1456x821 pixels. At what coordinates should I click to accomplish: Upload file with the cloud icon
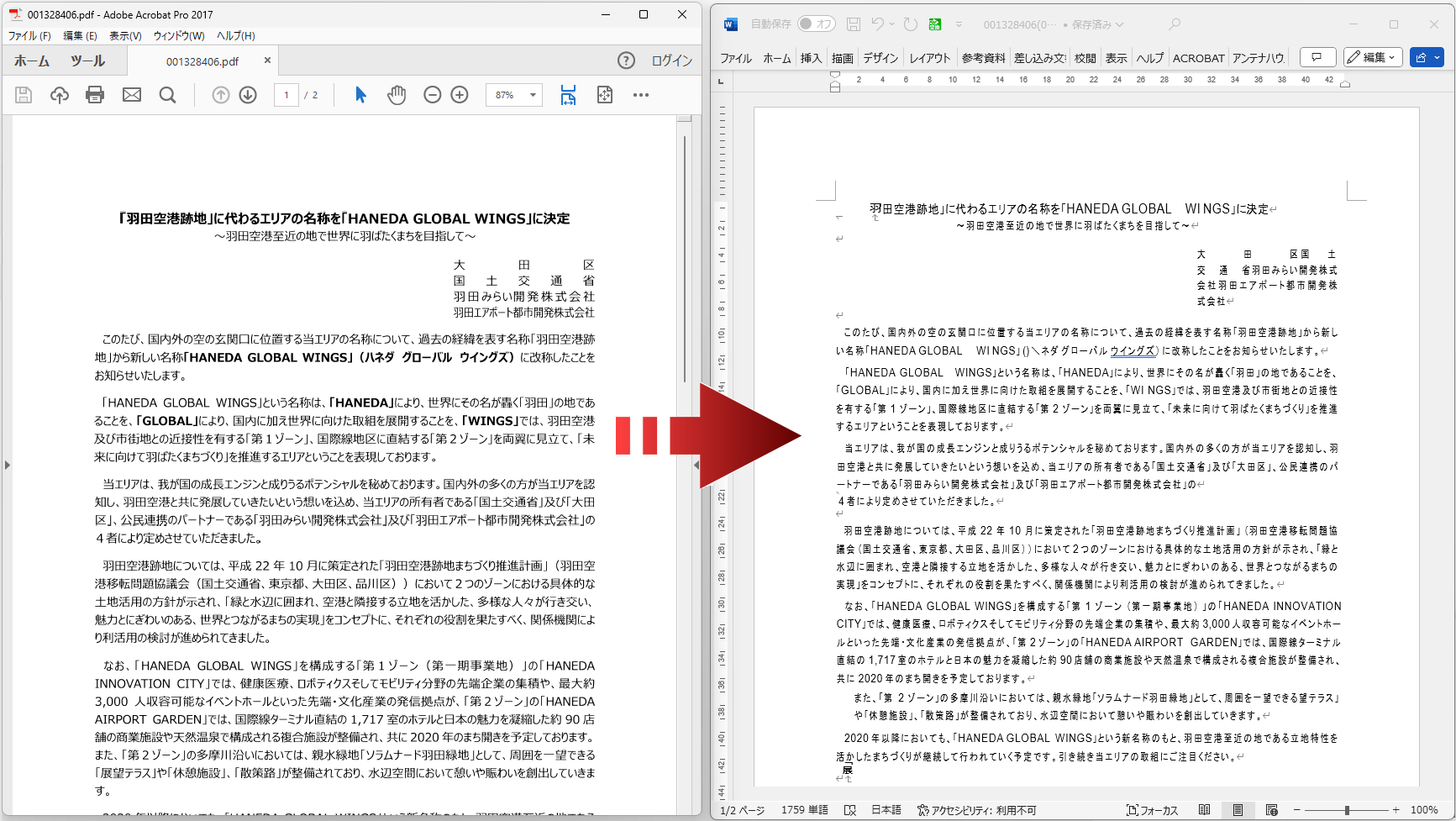point(60,95)
